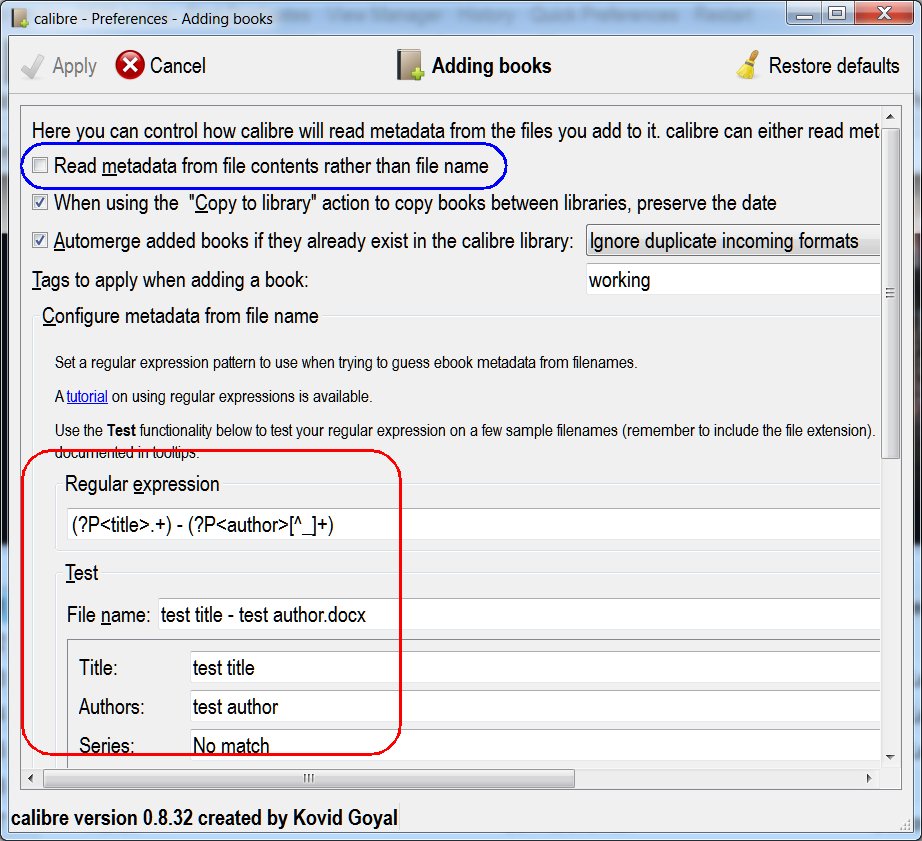This screenshot has height=841, width=922.
Task: Click the calibre version 0.8.32 status text
Action: [204, 817]
